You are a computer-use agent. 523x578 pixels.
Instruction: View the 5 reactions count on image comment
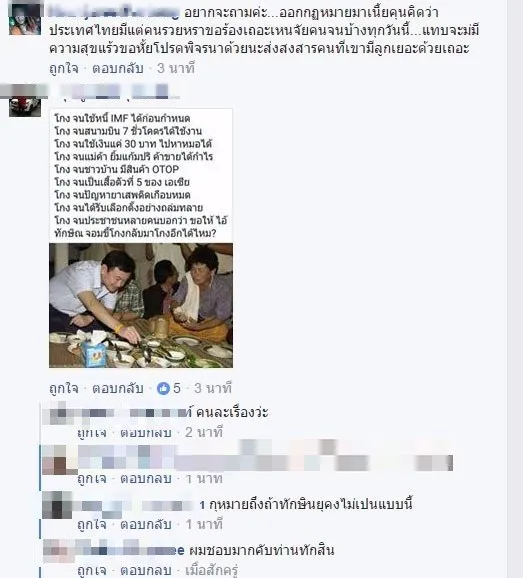click(177, 388)
